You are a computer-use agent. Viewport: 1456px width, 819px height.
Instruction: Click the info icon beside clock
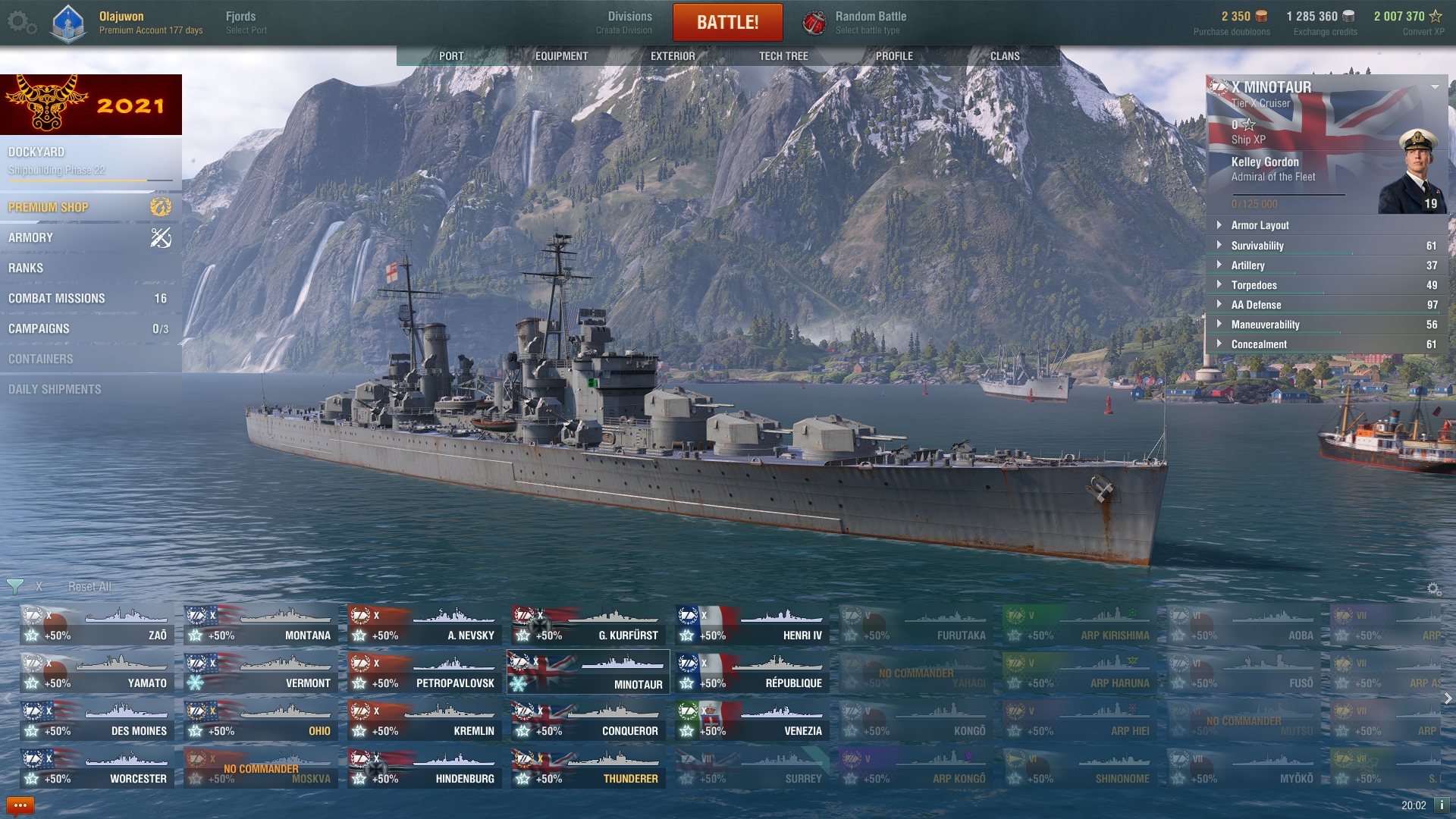pos(1441,805)
